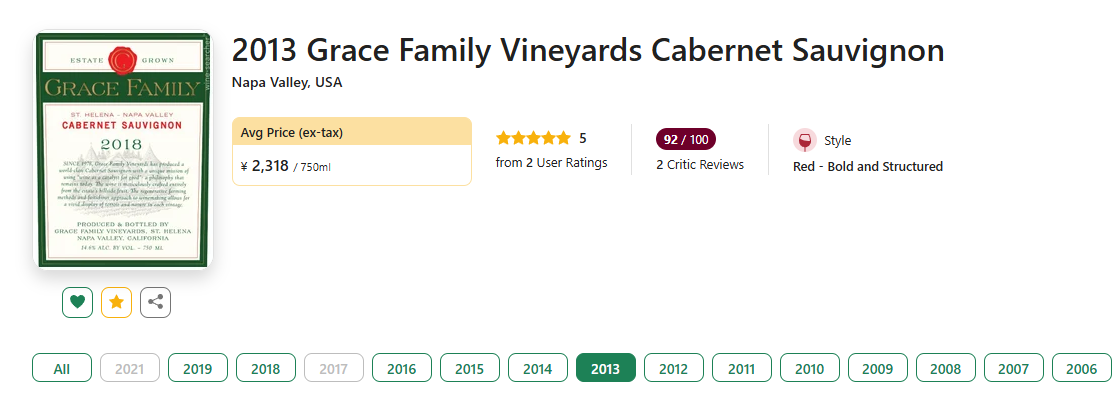Image resolution: width=1118 pixels, height=394 pixels.
Task: Select the All vintages tab
Action: (62, 368)
